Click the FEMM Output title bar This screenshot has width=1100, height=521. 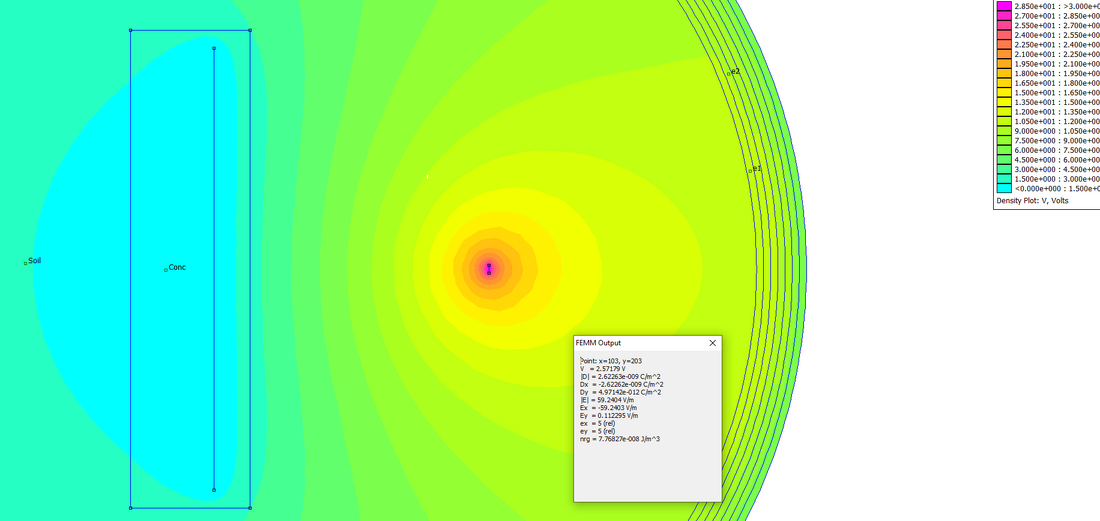click(x=640, y=343)
